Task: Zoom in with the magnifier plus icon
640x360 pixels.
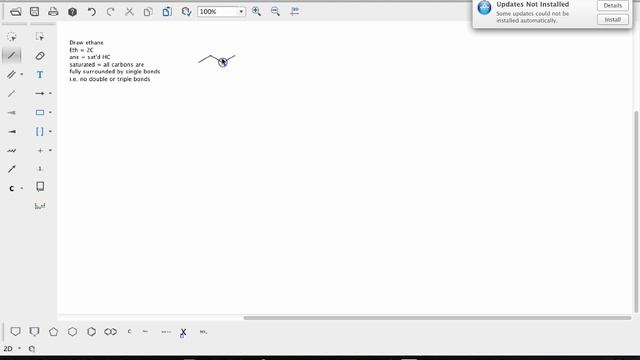Action: click(256, 11)
